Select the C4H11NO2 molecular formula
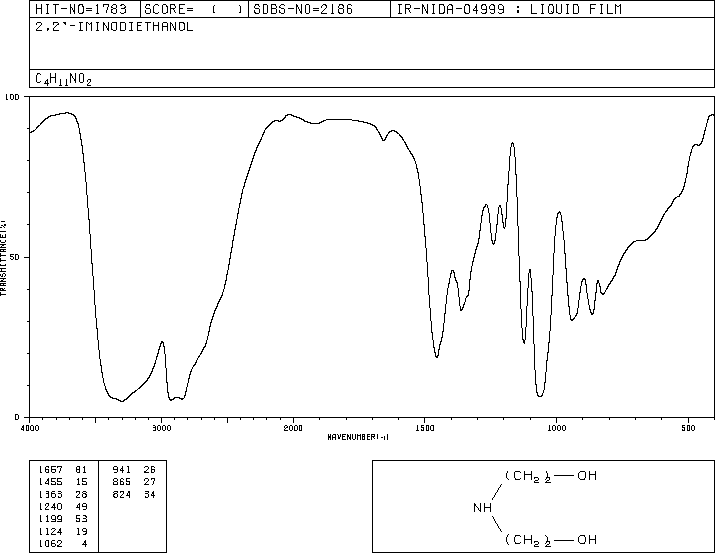The image size is (715, 553). [x=63, y=79]
